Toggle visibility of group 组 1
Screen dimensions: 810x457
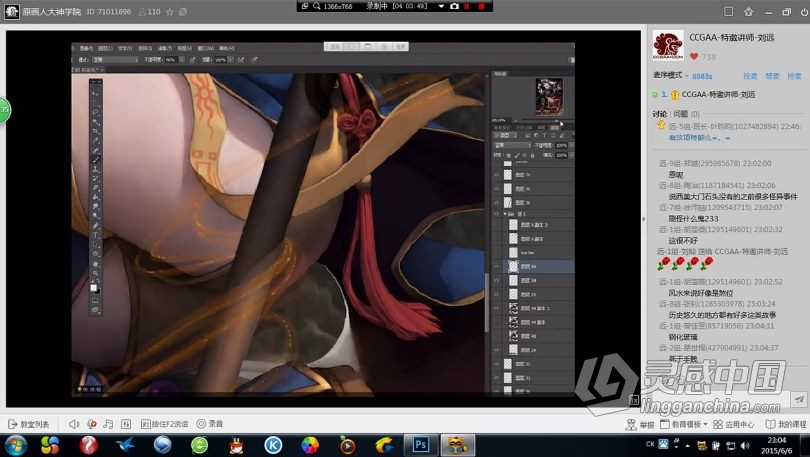click(x=496, y=213)
